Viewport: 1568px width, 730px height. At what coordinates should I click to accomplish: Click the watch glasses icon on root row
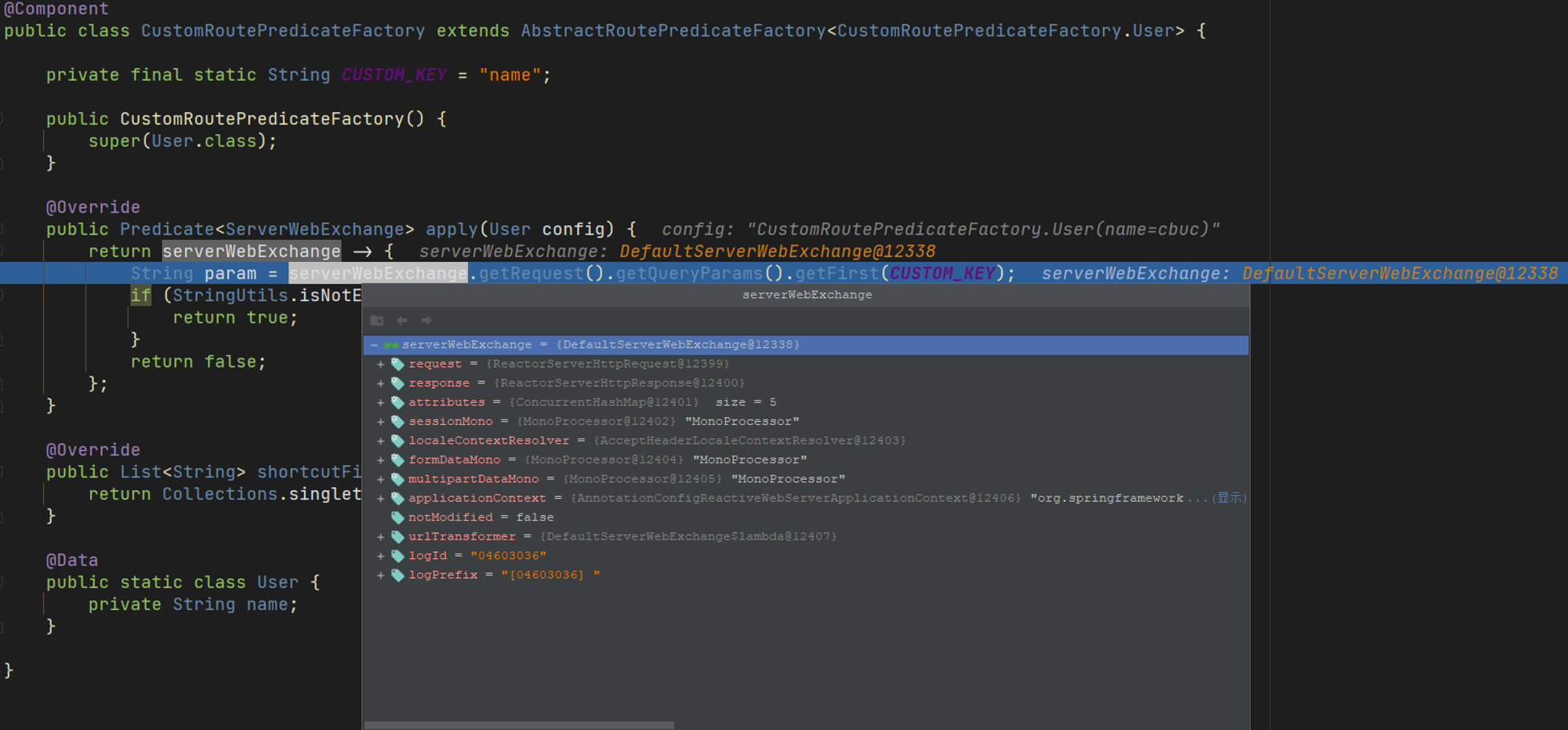point(391,345)
